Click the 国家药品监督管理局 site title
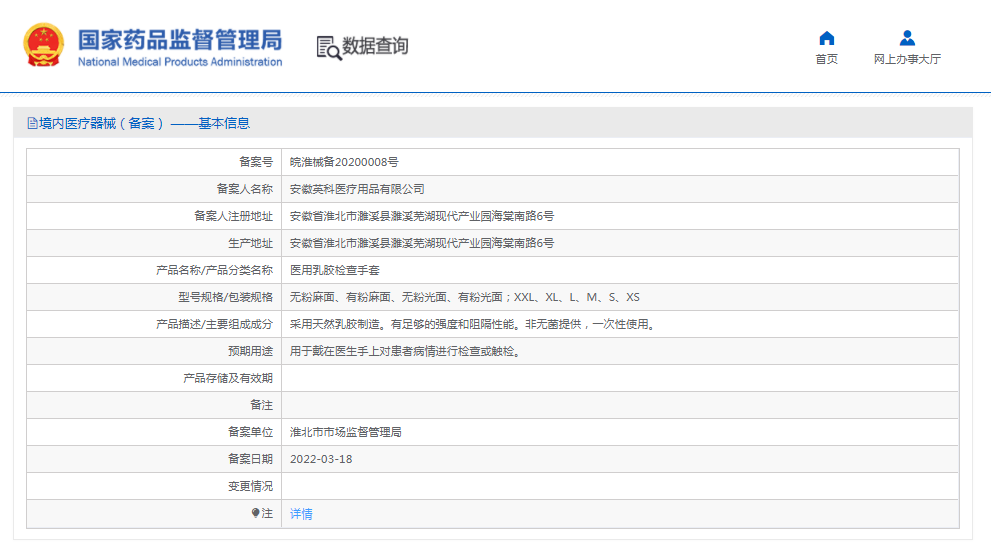 point(180,40)
